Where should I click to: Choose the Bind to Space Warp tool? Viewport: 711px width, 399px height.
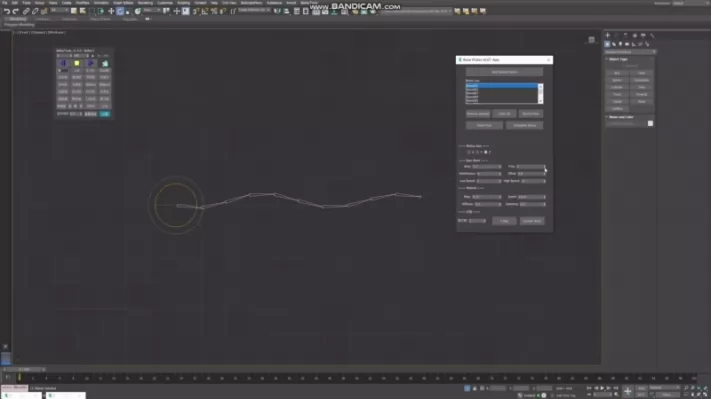click(44, 11)
